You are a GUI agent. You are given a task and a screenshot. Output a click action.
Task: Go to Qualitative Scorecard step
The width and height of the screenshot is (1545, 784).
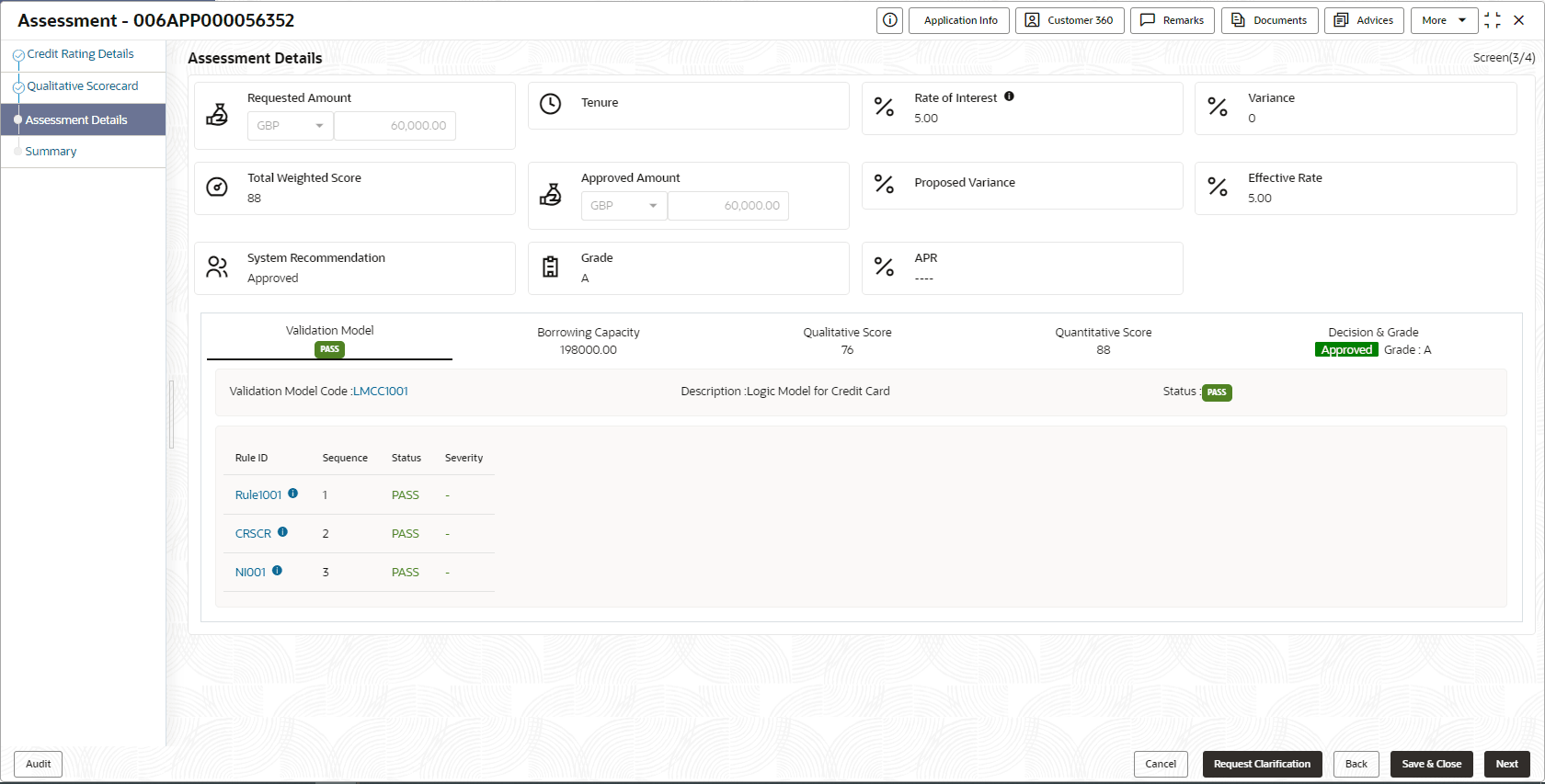tap(82, 86)
